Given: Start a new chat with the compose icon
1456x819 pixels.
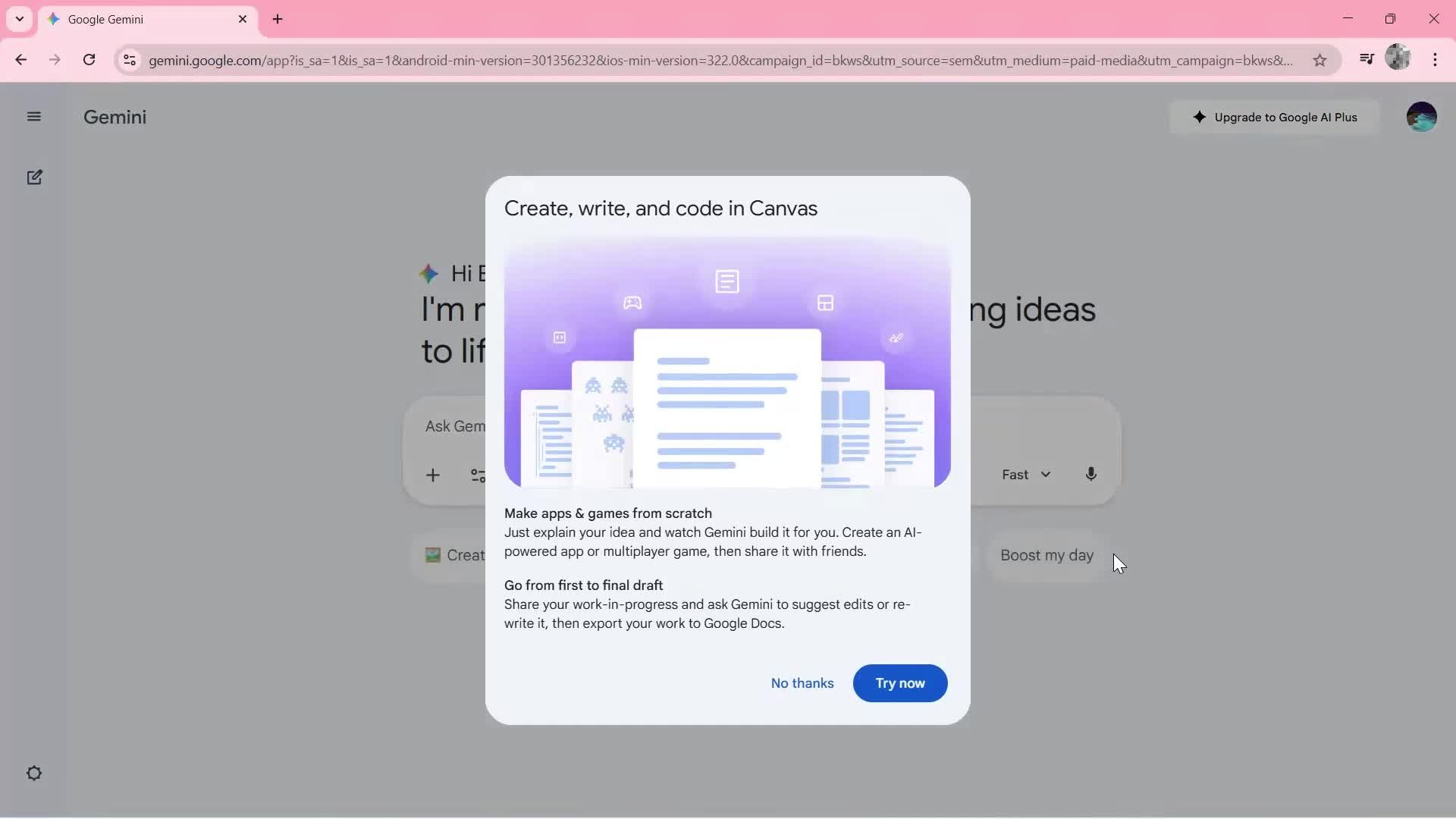Looking at the screenshot, I should [34, 177].
